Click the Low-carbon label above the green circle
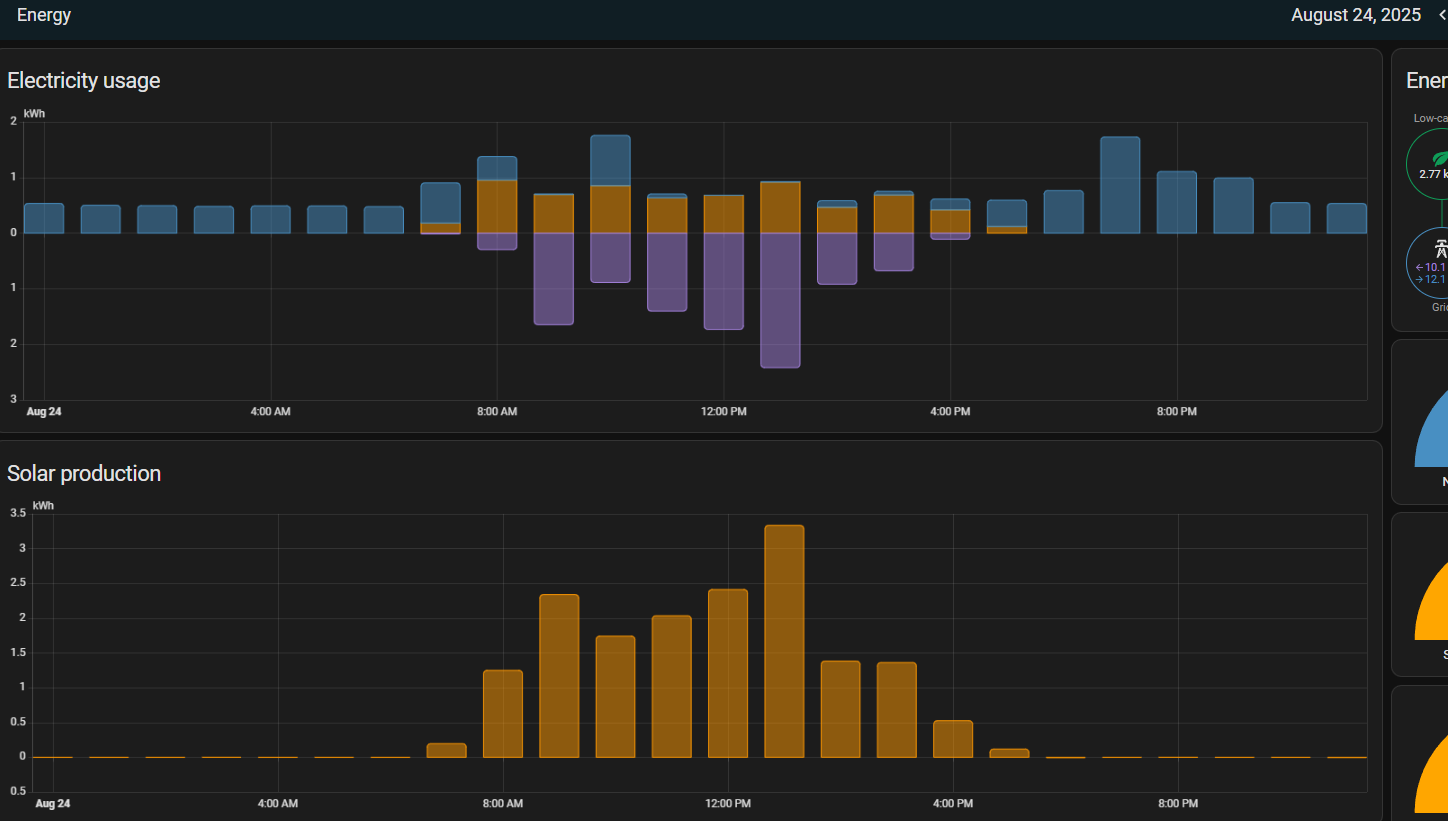This screenshot has width=1448, height=821. [x=1430, y=118]
